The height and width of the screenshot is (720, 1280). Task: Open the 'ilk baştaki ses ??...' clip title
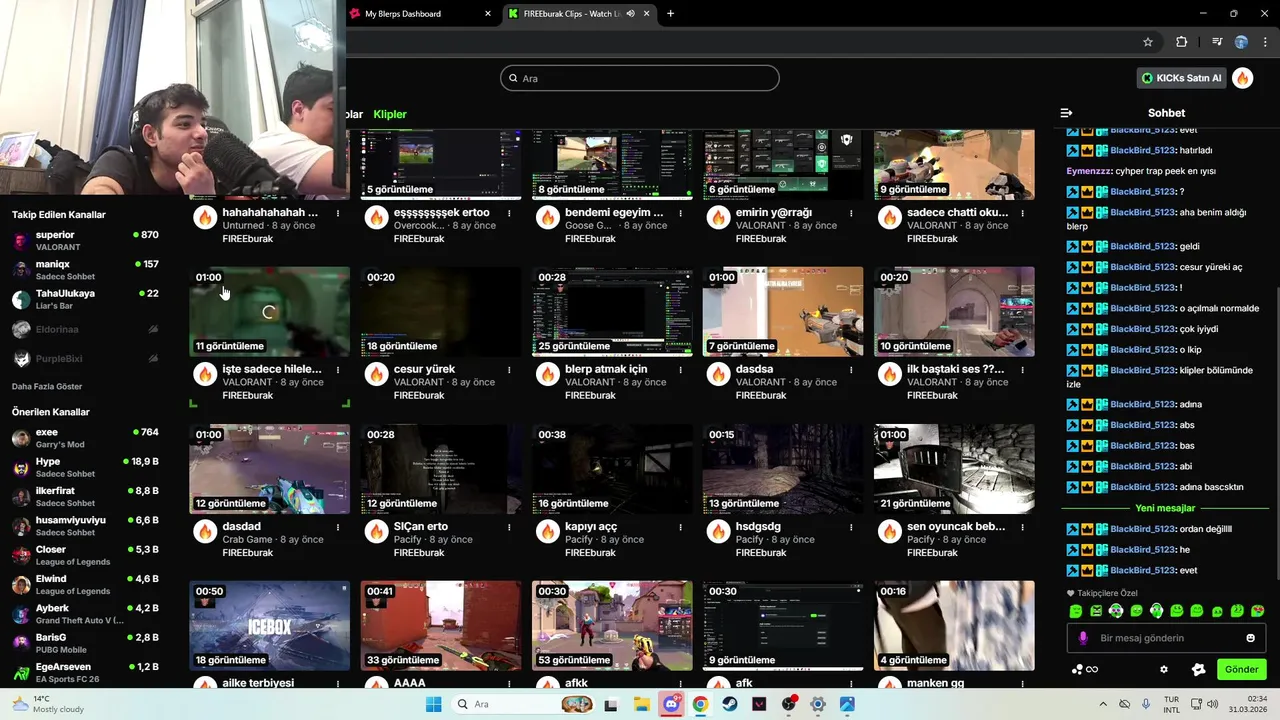point(956,369)
